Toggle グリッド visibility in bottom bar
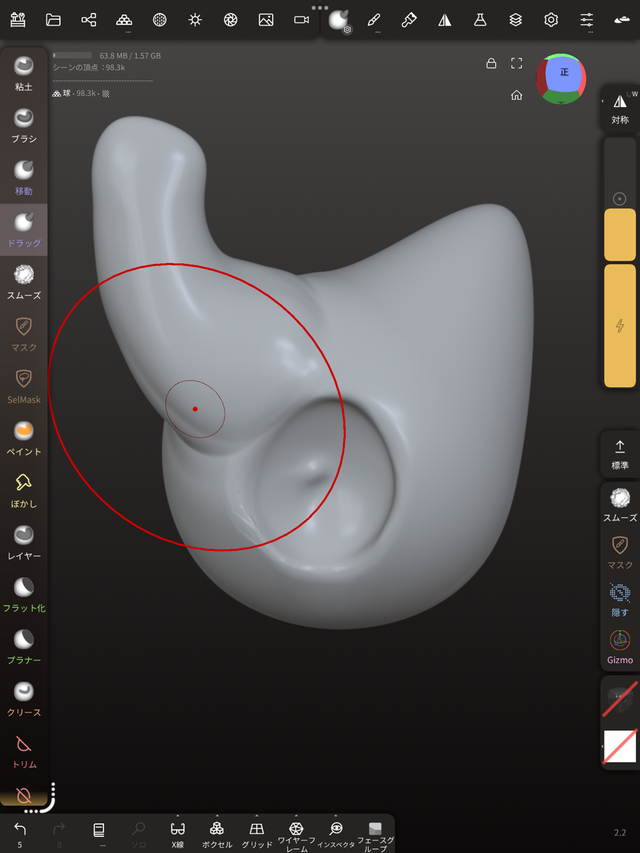Viewport: 640px width, 853px height. coord(256,833)
